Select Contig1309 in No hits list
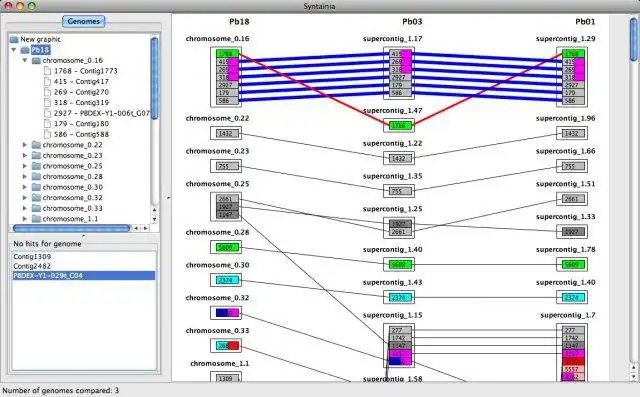The height and width of the screenshot is (397, 640). pos(32,257)
